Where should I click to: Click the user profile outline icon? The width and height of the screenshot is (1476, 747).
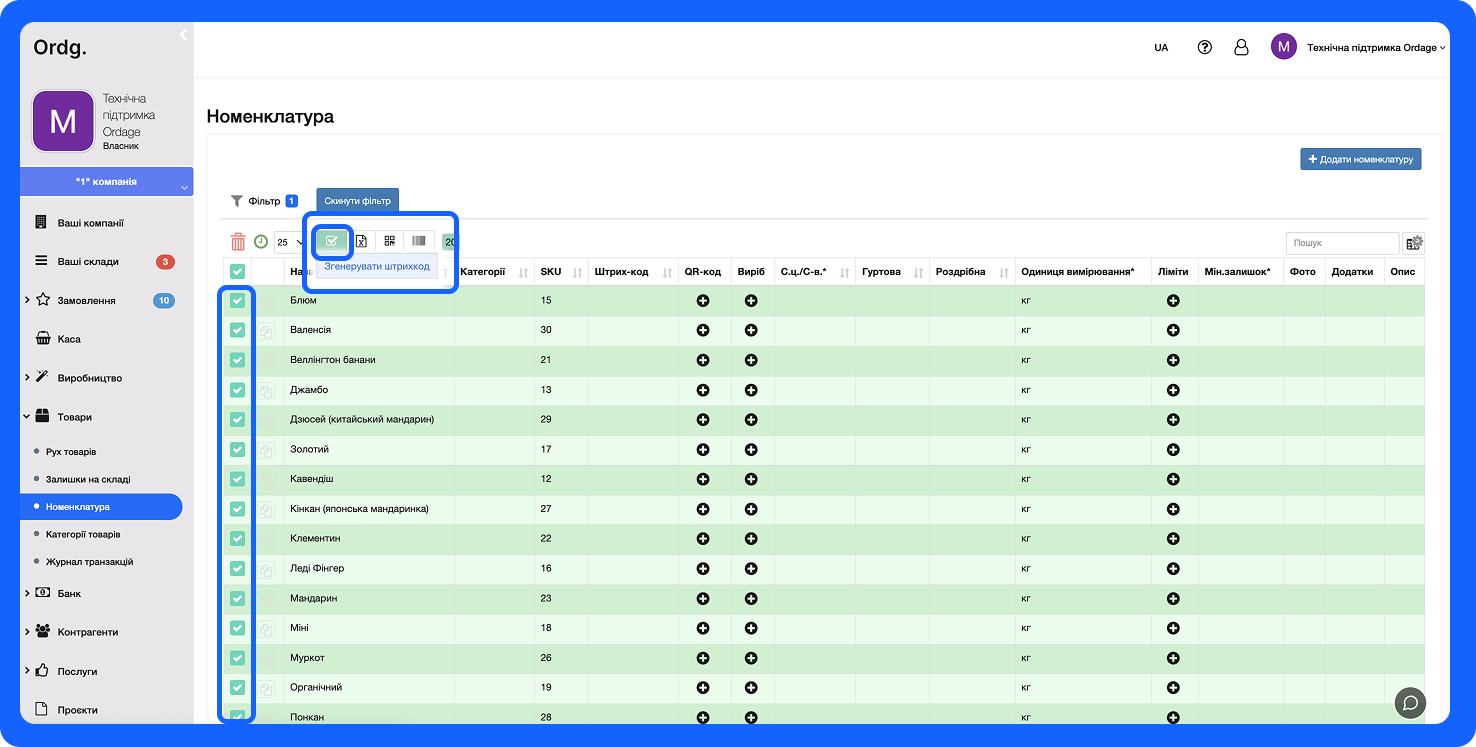point(1241,47)
